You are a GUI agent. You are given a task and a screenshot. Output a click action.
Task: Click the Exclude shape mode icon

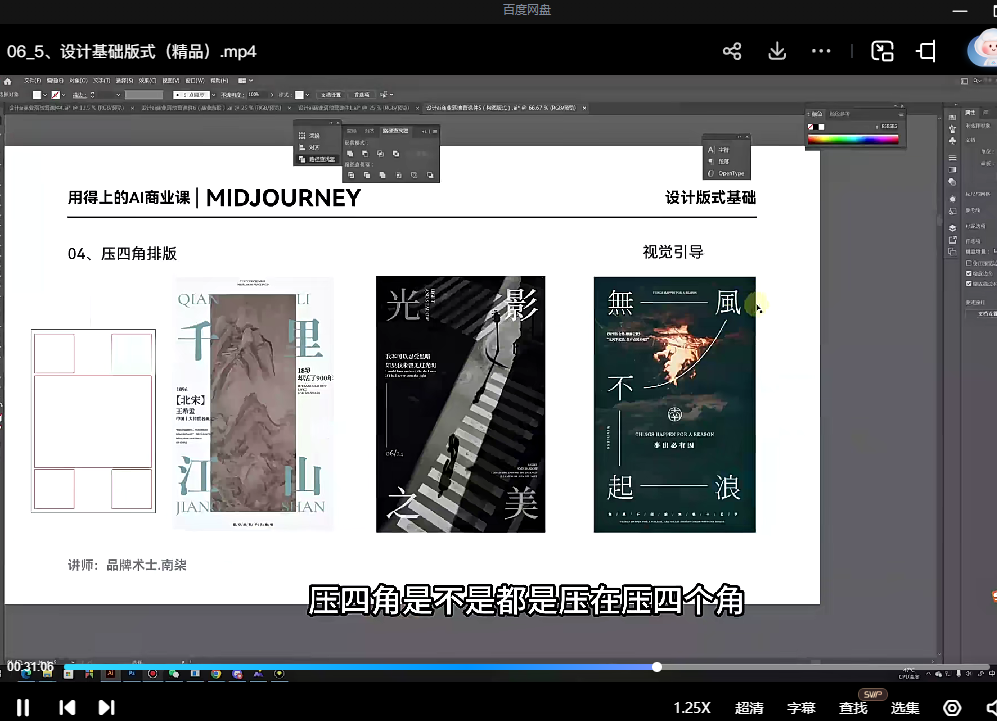click(395, 153)
